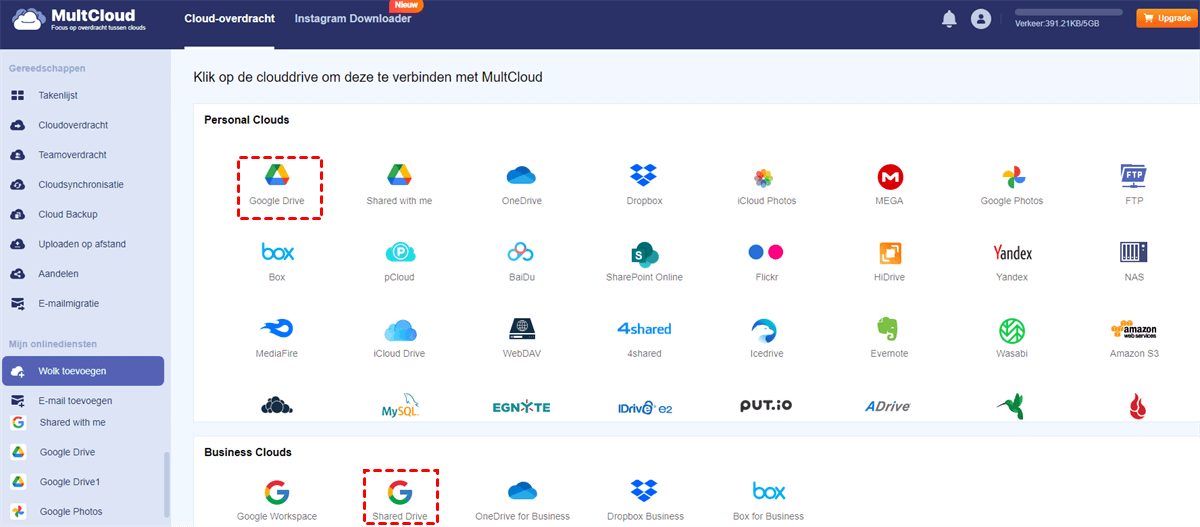Choose the WebDAV connection

click(x=522, y=338)
